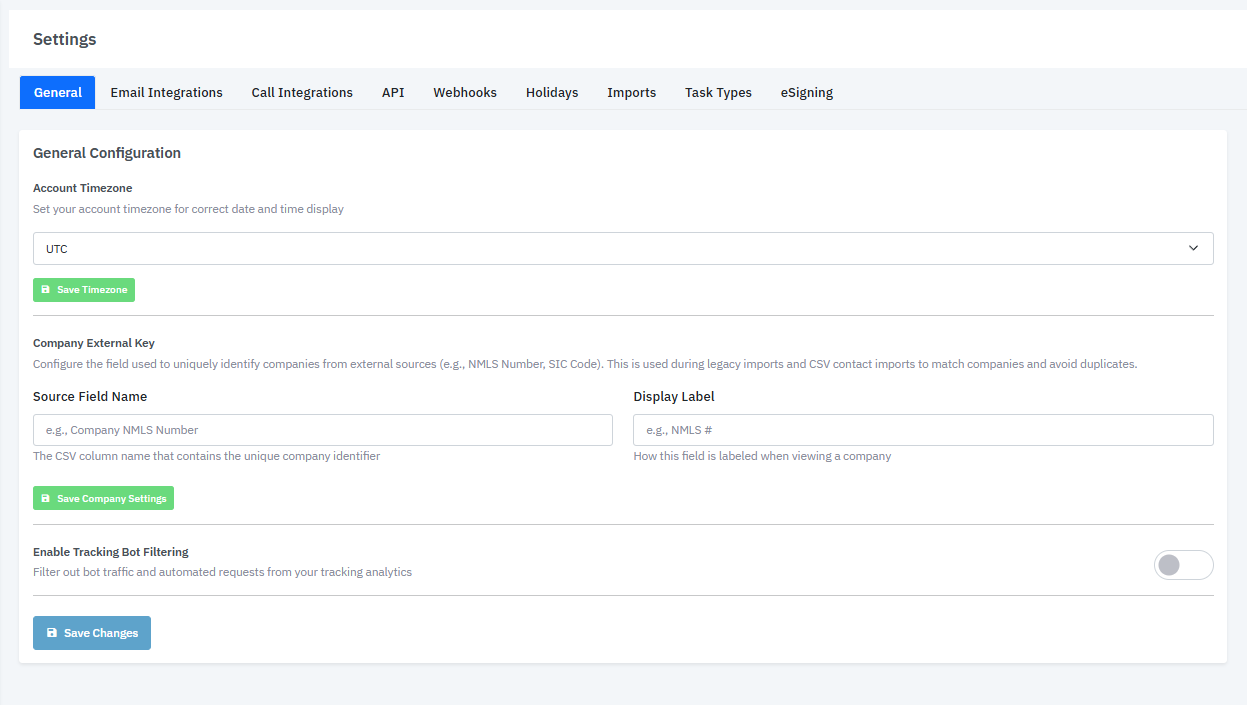1247x705 pixels.
Task: Click the save icon inside Save Company Settings
Action: [x=45, y=497]
